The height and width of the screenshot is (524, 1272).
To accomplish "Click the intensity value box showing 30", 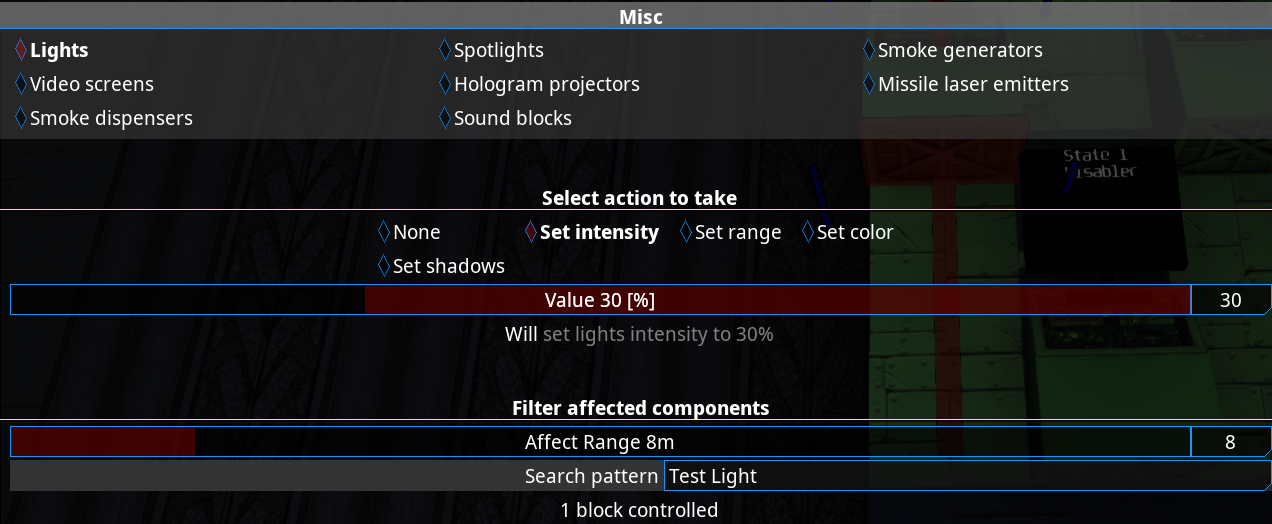I will click(x=1230, y=300).
